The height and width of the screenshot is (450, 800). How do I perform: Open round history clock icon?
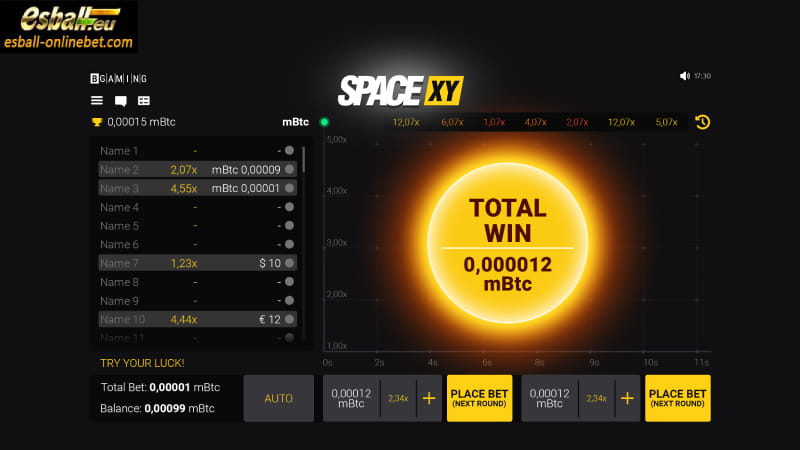point(703,122)
